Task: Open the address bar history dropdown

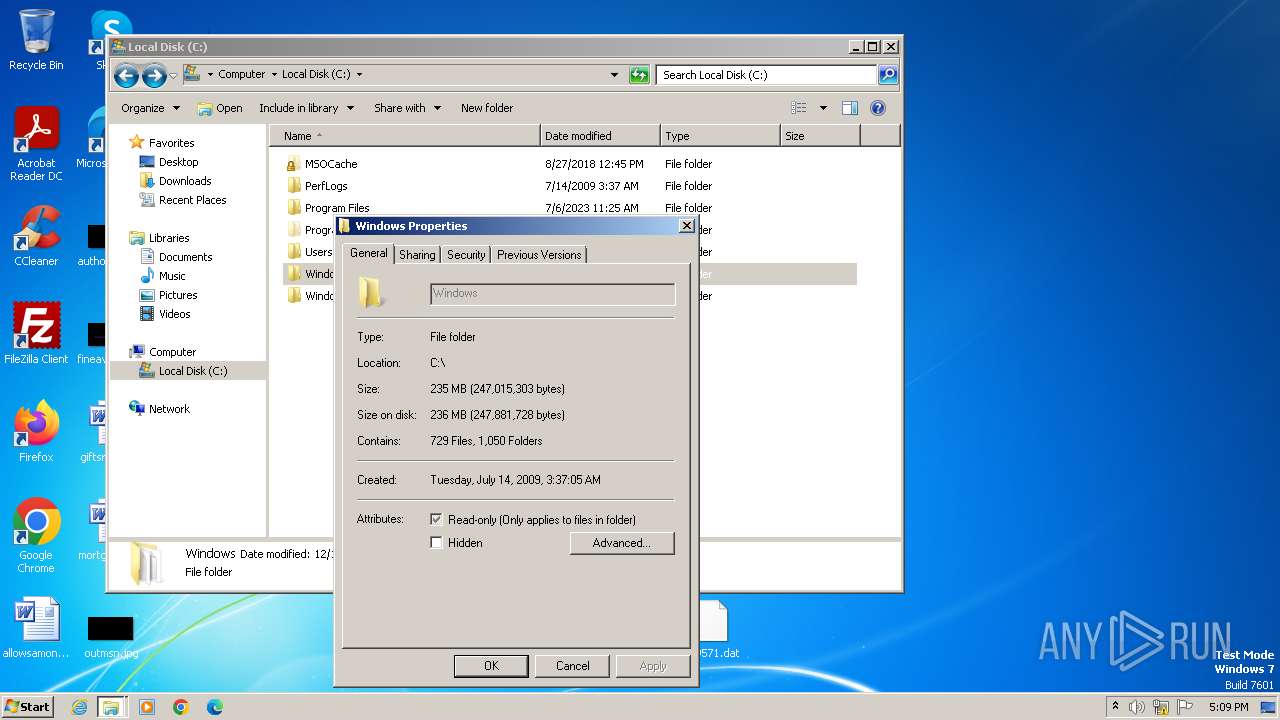Action: 614,75
